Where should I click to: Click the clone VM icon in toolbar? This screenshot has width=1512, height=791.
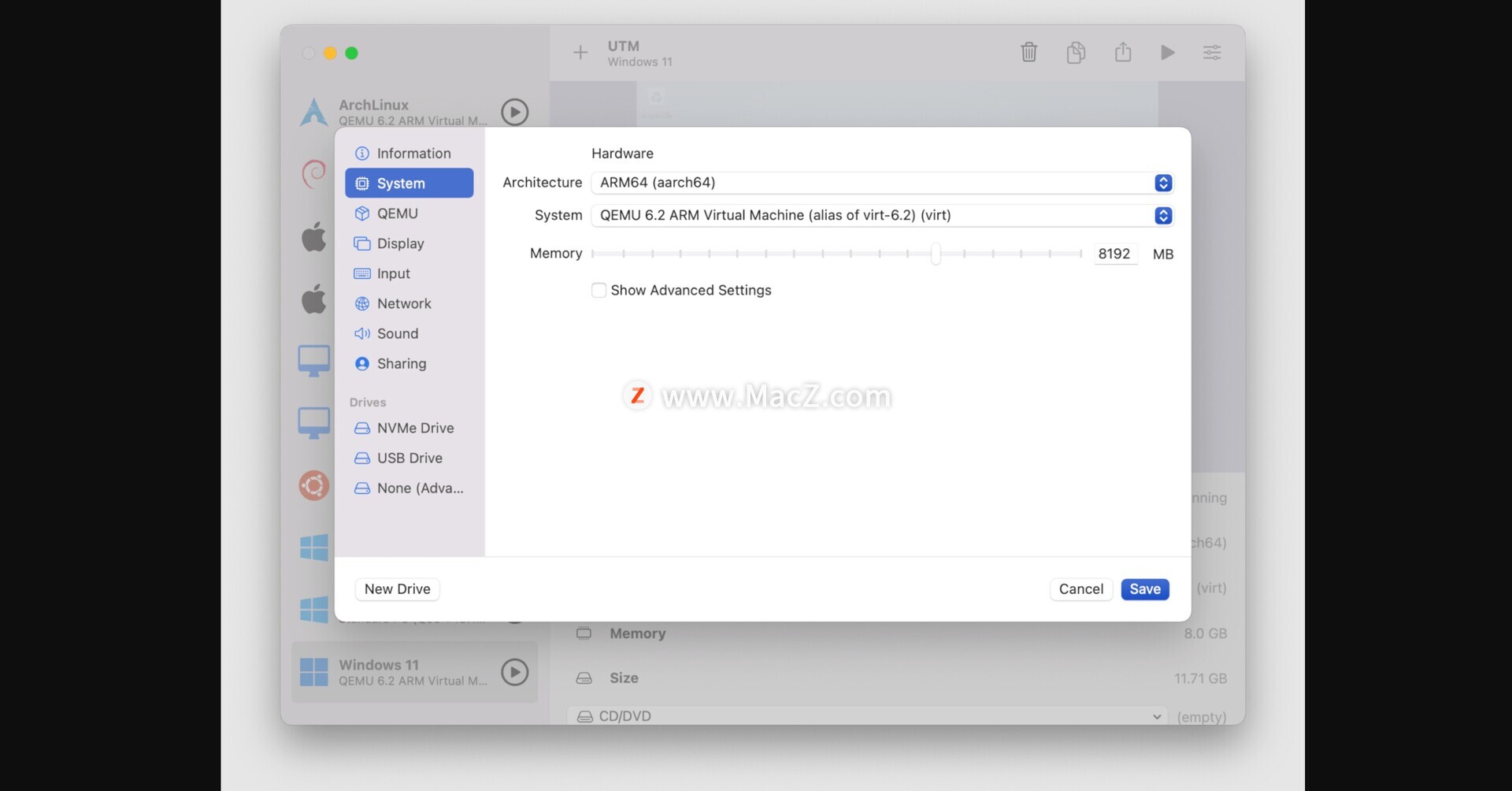pyautogui.click(x=1076, y=53)
